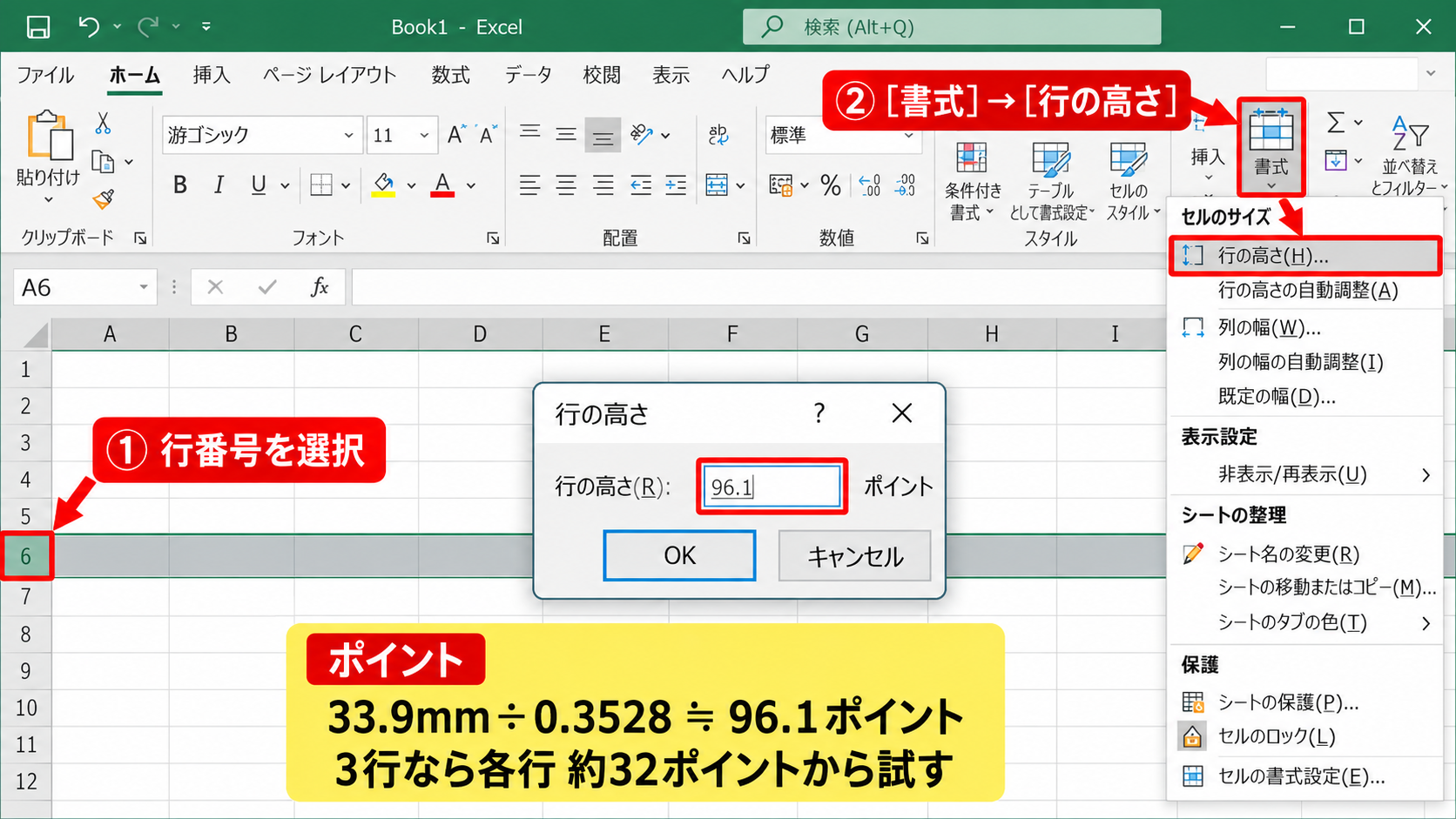This screenshot has height=819, width=1456.
Task: Open 並べ替えとフィルター sort and filter
Action: tap(1408, 155)
